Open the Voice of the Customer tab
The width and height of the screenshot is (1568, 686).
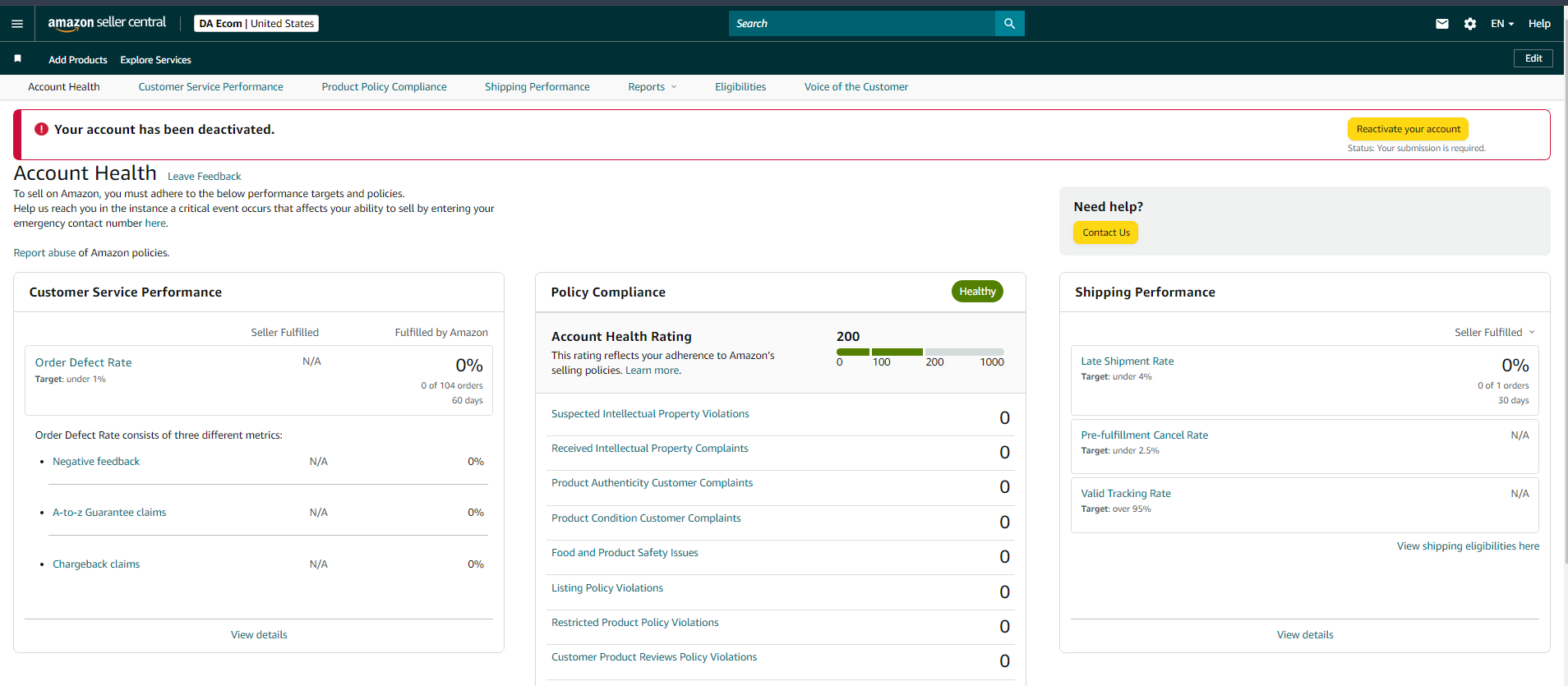click(x=856, y=87)
